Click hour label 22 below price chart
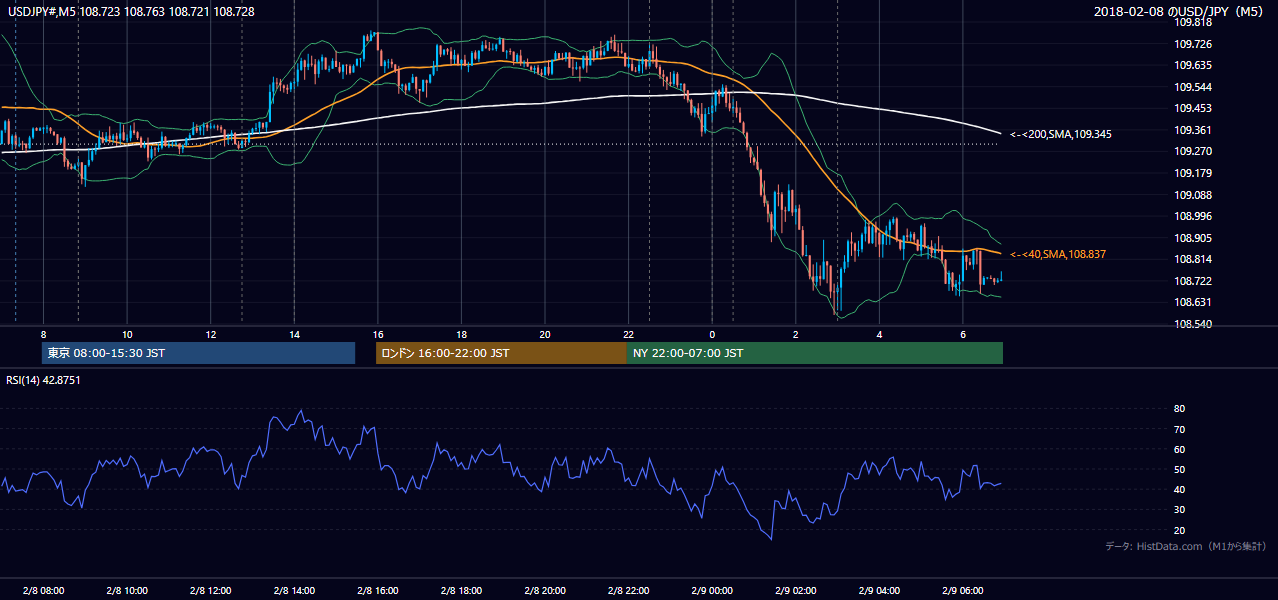 [x=628, y=334]
